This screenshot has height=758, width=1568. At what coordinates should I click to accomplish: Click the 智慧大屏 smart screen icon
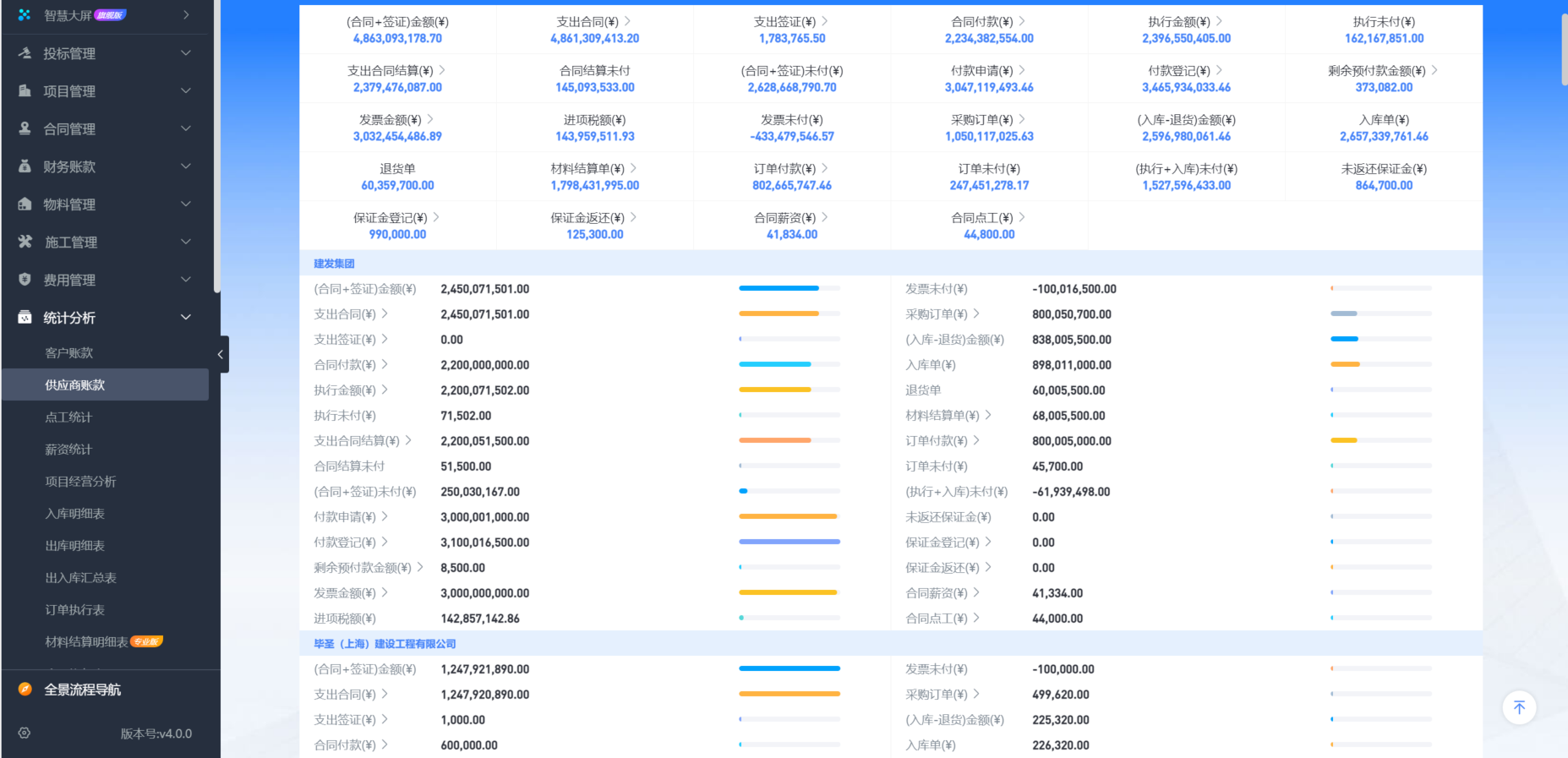(x=25, y=15)
